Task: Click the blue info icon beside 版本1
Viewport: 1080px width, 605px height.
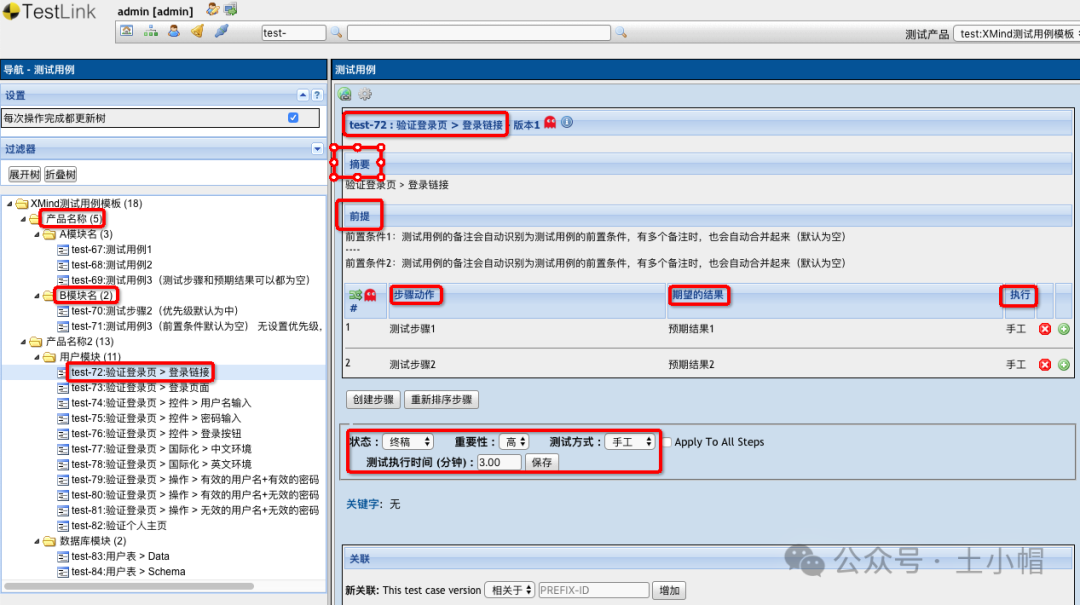Action: 567,123
